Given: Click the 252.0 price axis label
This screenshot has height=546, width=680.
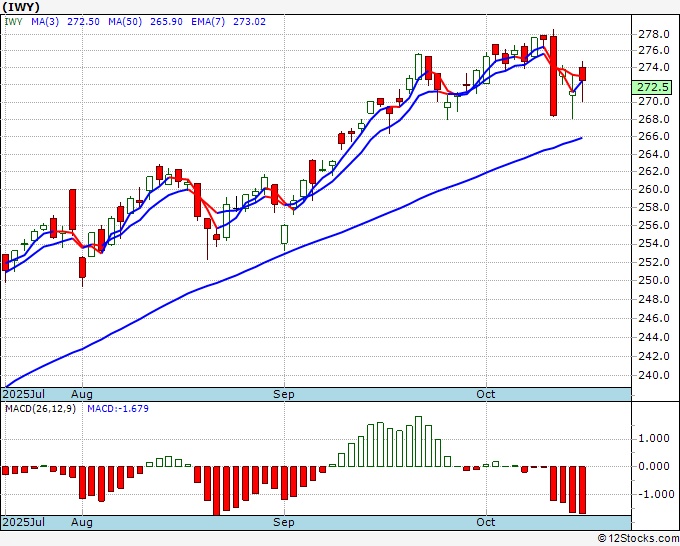Looking at the screenshot, I should pyautogui.click(x=654, y=262).
